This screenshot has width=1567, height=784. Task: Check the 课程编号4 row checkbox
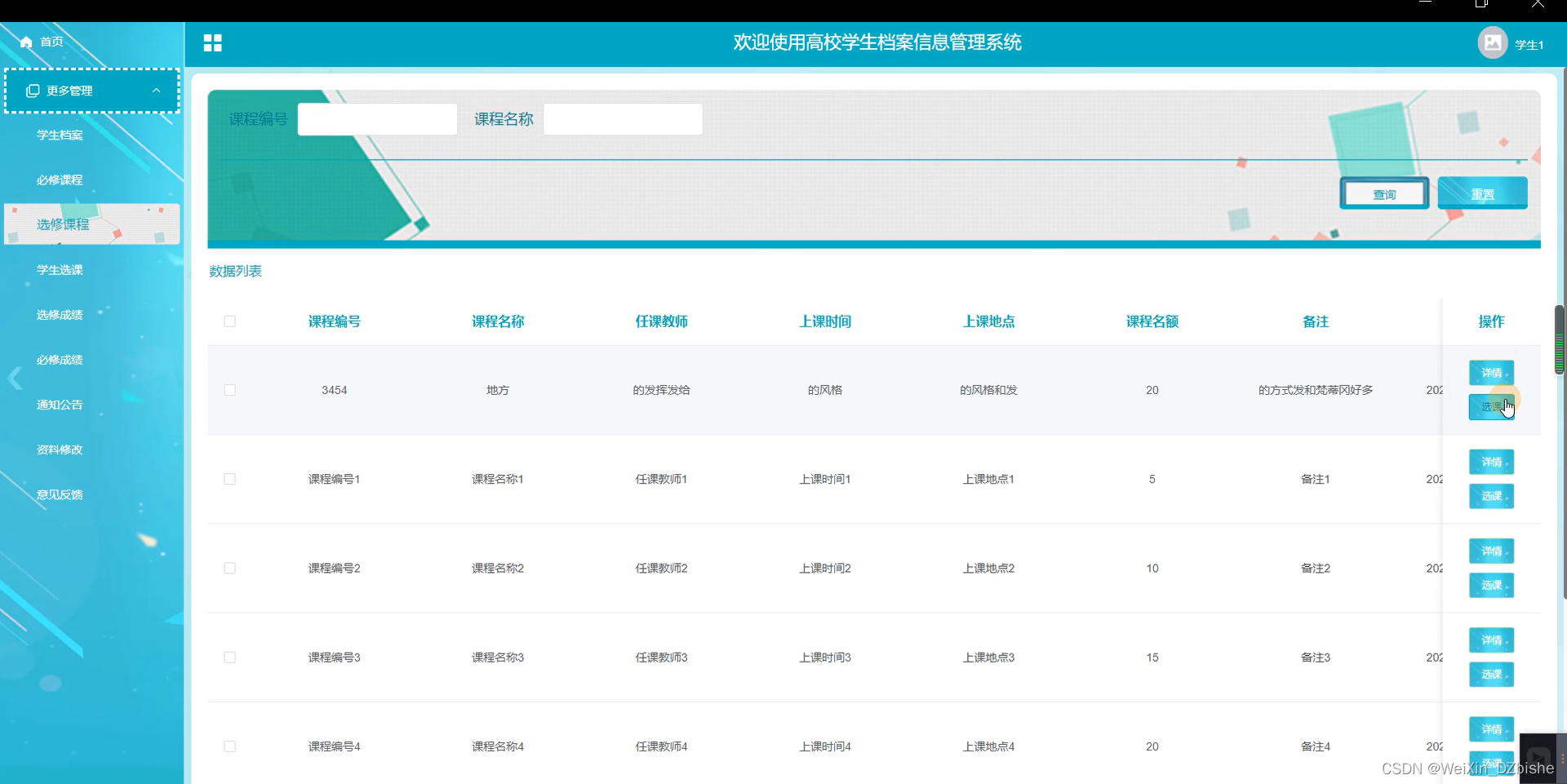230,746
